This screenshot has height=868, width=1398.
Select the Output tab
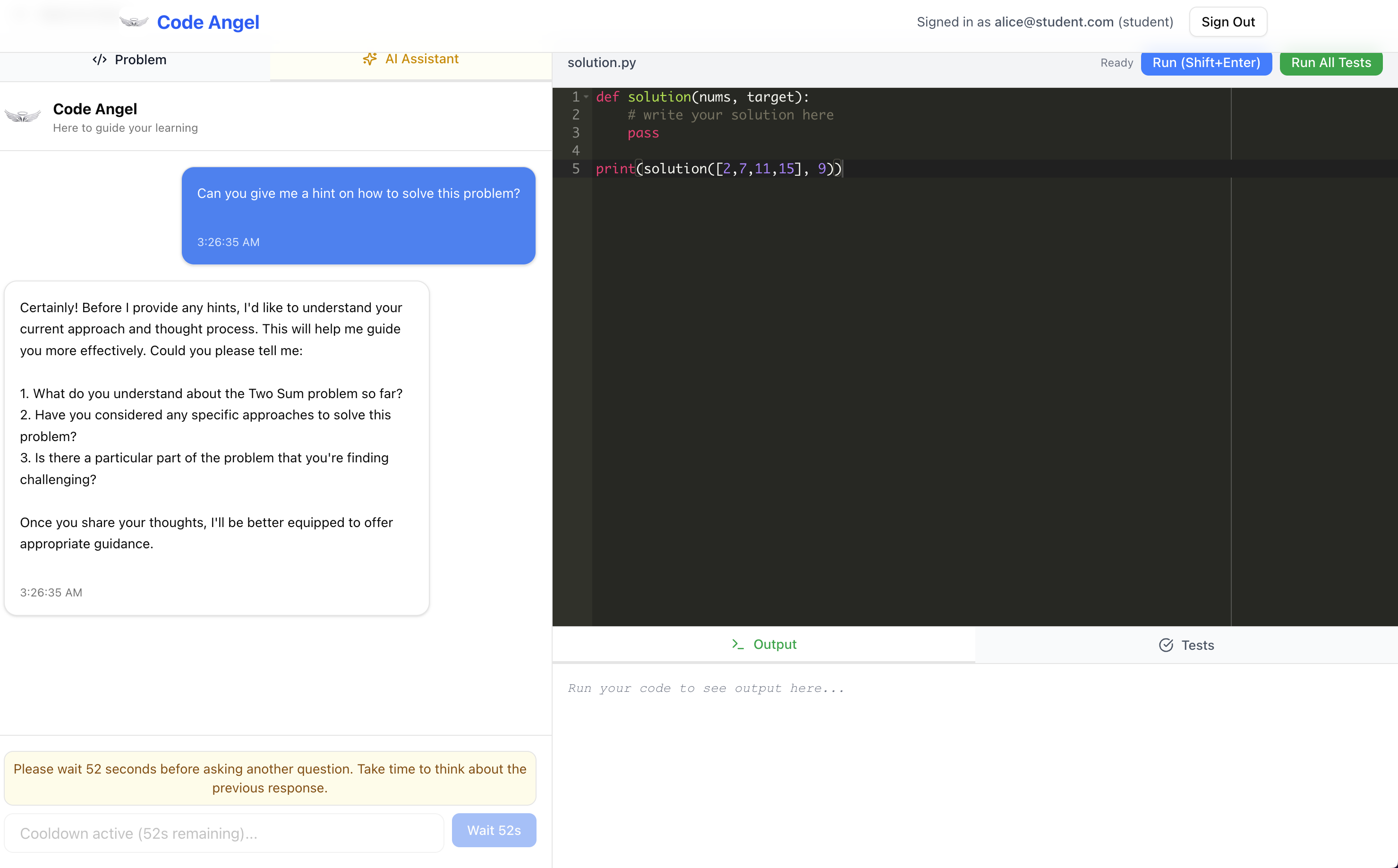[764, 644]
